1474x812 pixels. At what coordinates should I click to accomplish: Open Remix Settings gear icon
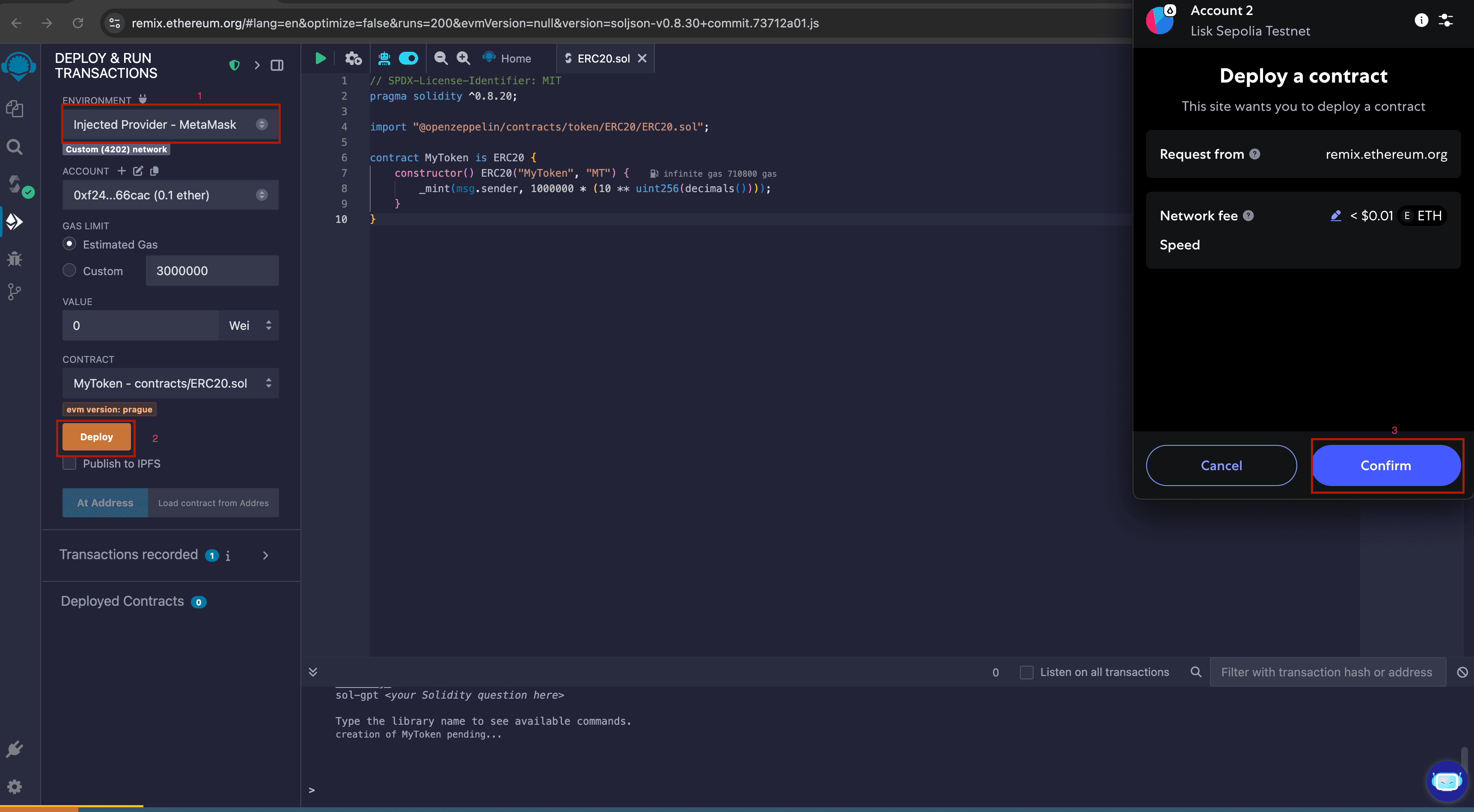[14, 787]
